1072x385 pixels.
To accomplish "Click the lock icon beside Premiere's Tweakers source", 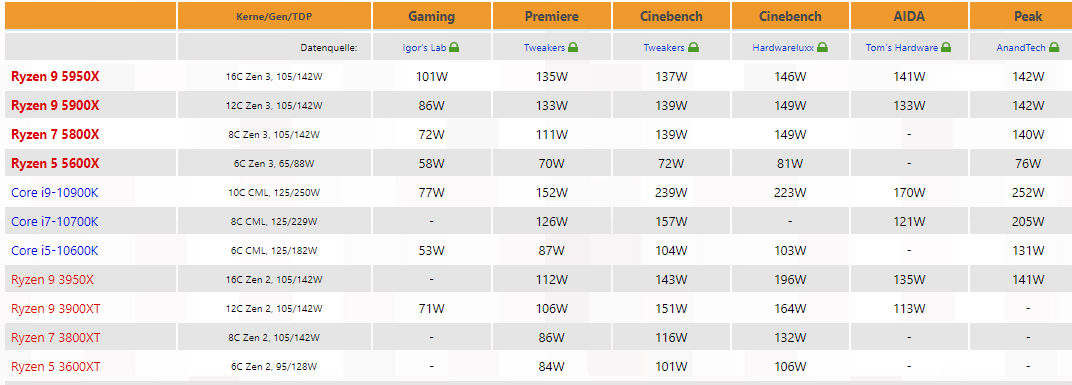I will point(574,48).
